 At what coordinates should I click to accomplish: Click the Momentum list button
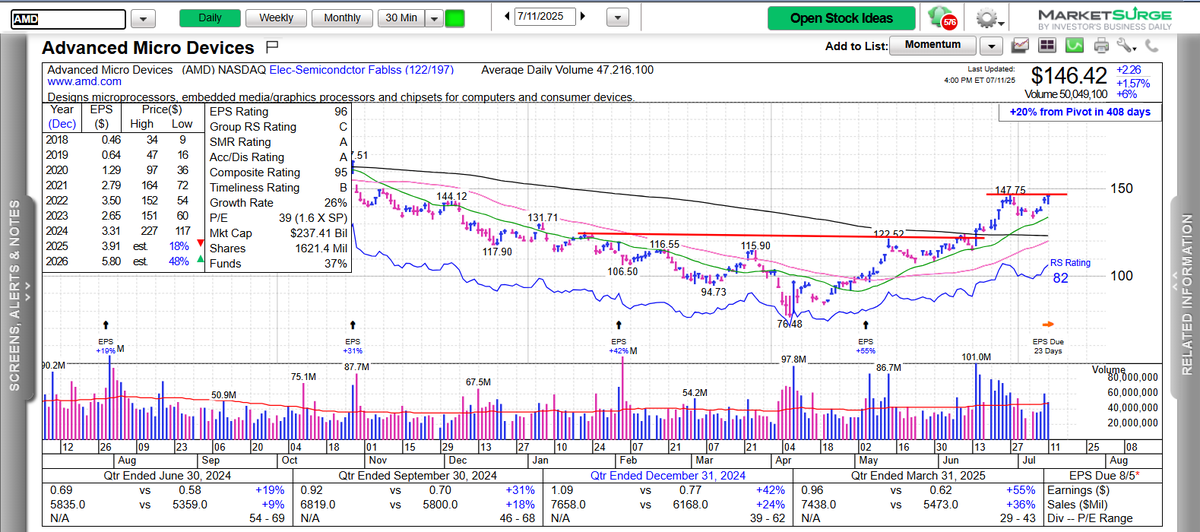[x=932, y=45]
